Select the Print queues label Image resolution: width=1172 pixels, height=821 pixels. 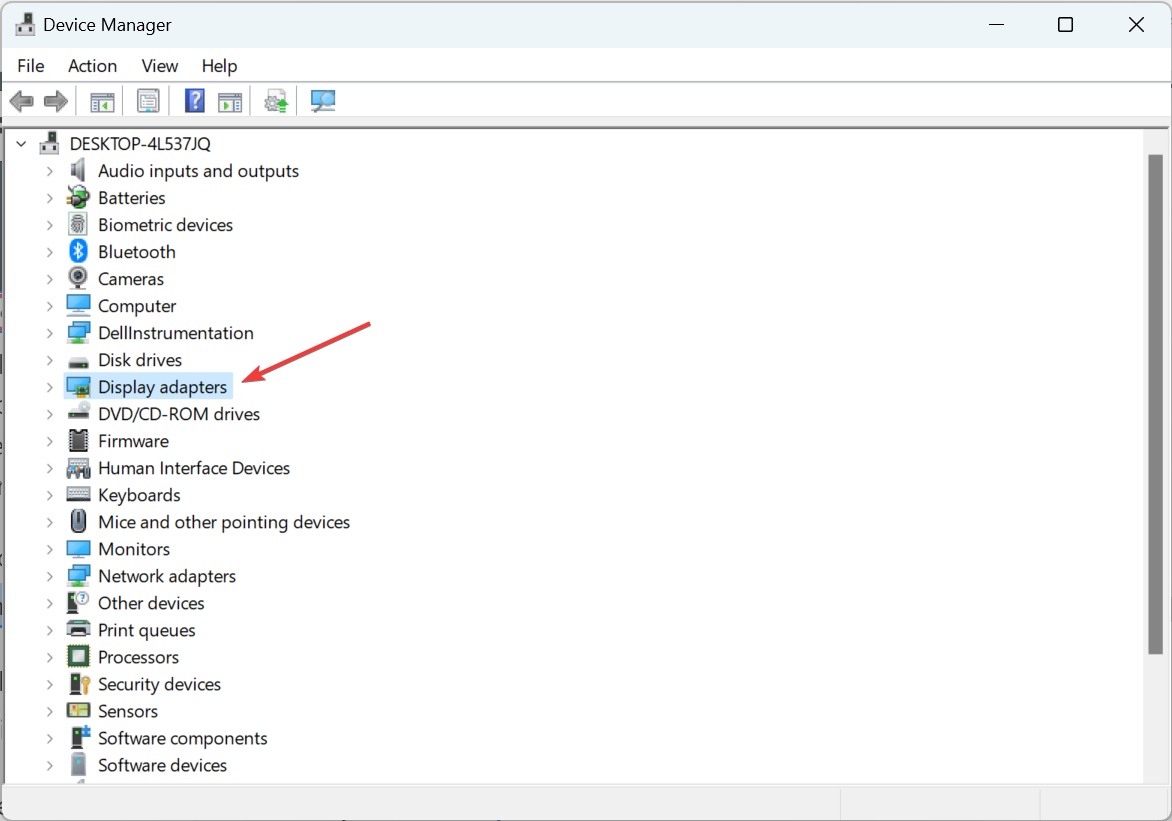[x=146, y=630]
